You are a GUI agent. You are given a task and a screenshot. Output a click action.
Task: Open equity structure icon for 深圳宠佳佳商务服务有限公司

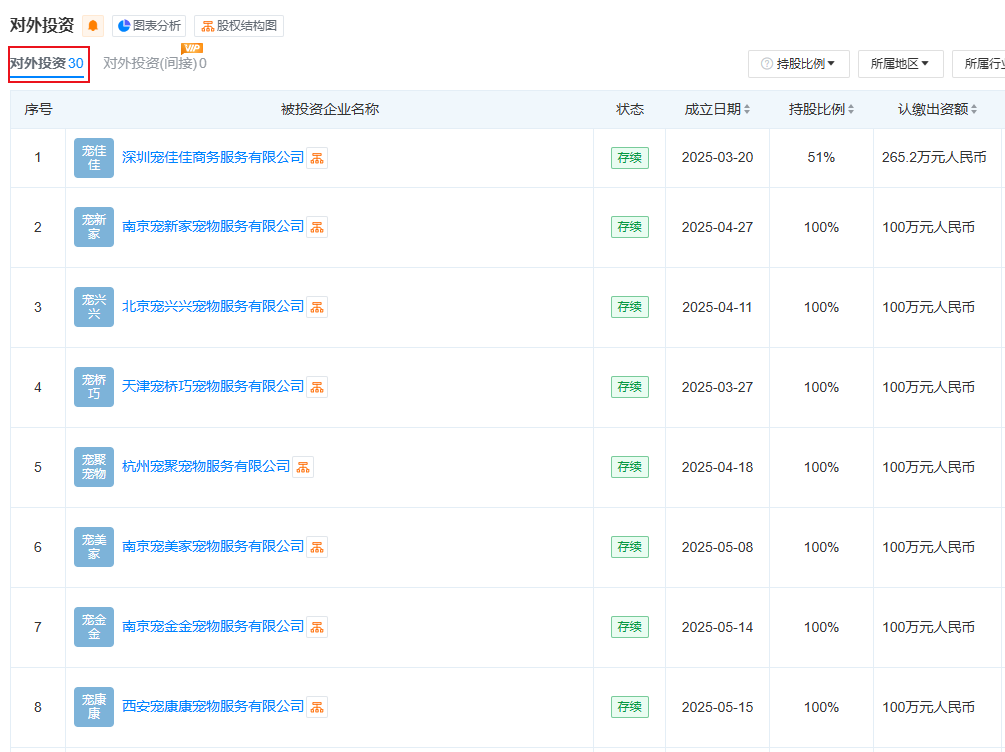pos(317,158)
